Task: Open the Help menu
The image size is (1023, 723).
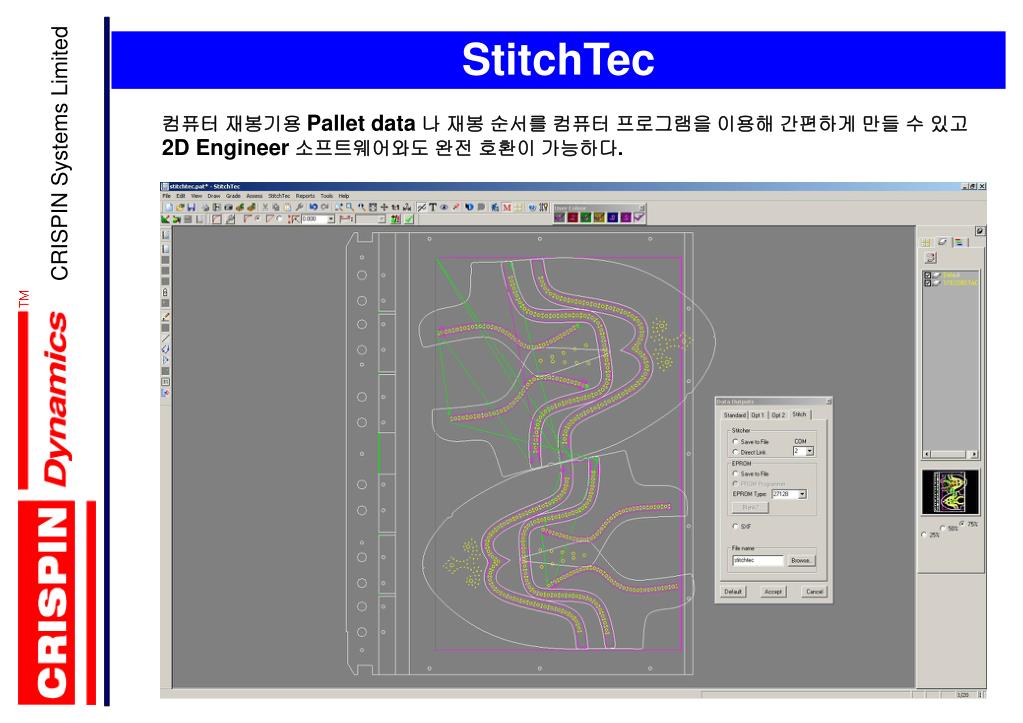Action: click(x=344, y=196)
